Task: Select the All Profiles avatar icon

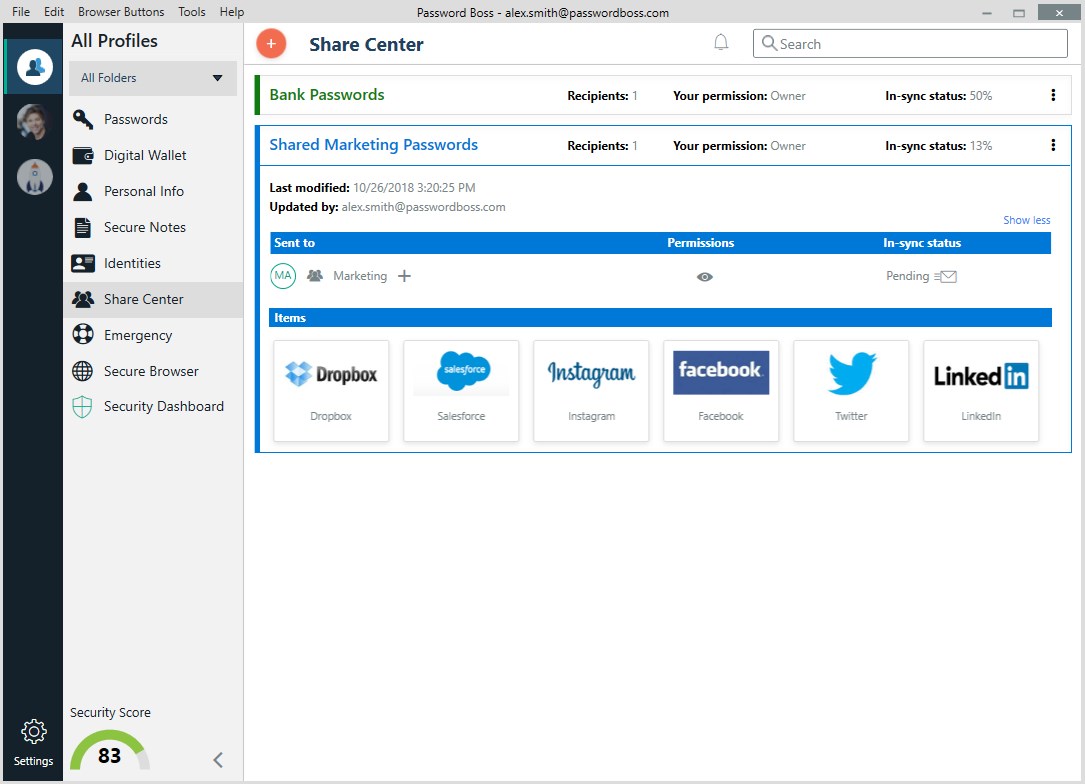Action: (35, 67)
